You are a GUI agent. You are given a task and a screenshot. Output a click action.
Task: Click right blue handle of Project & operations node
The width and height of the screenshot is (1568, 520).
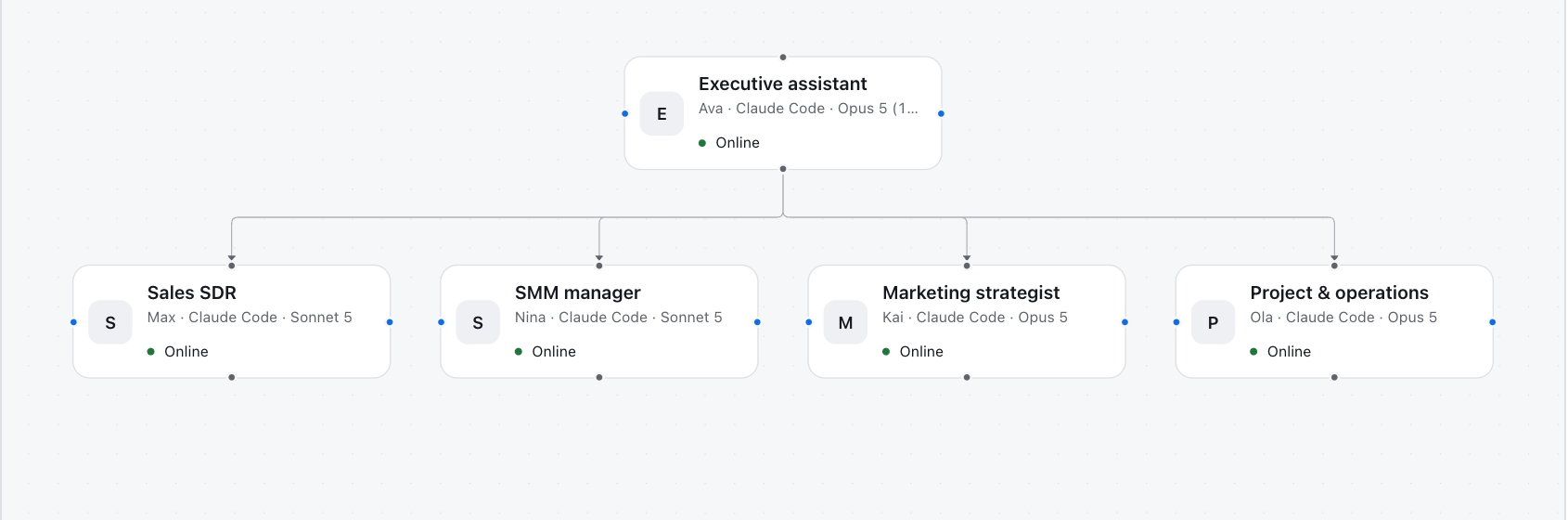pyautogui.click(x=1492, y=322)
